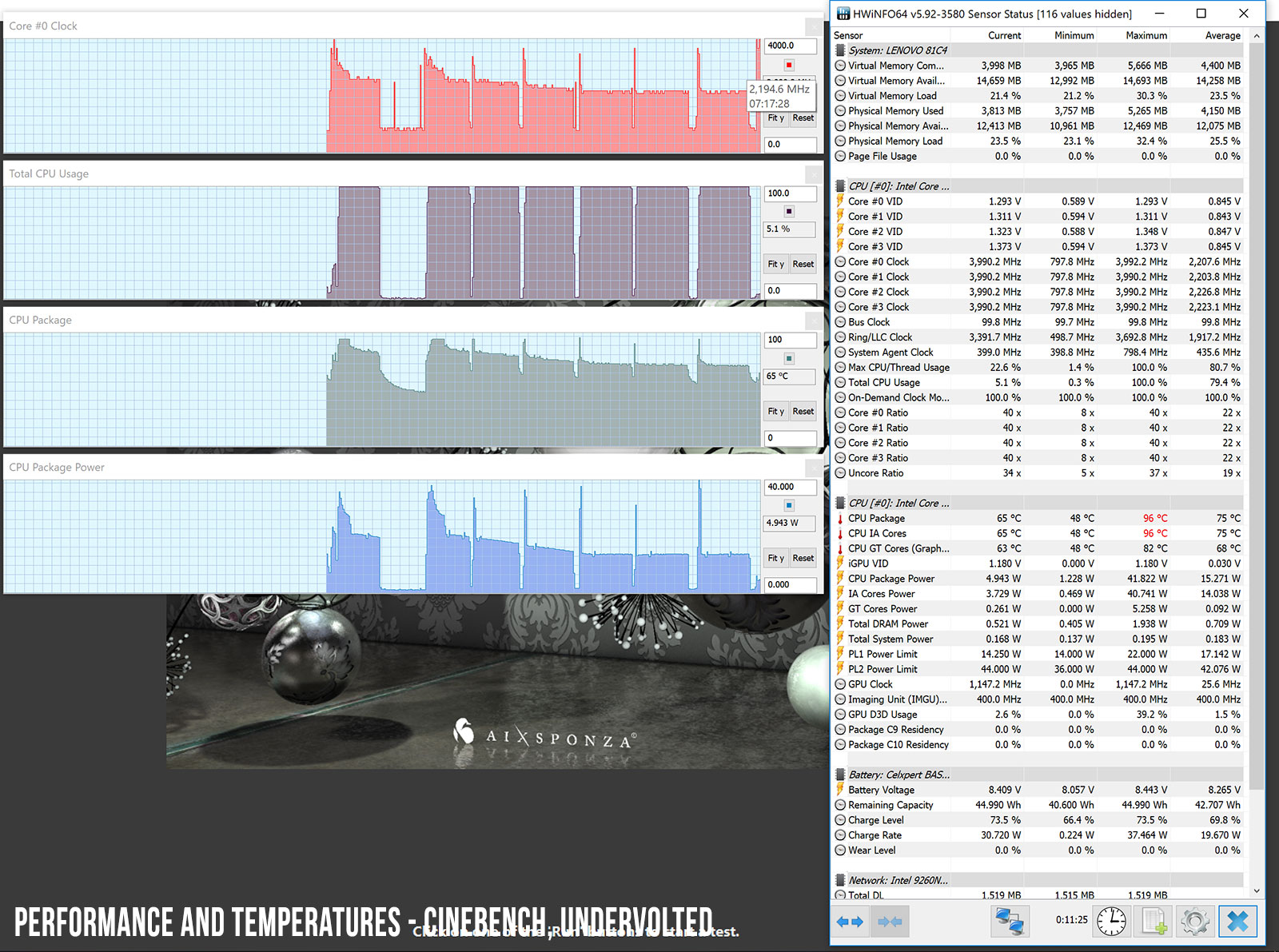Click the clock icon on Core #0 Clock row
The image size is (1279, 952).
[840, 261]
